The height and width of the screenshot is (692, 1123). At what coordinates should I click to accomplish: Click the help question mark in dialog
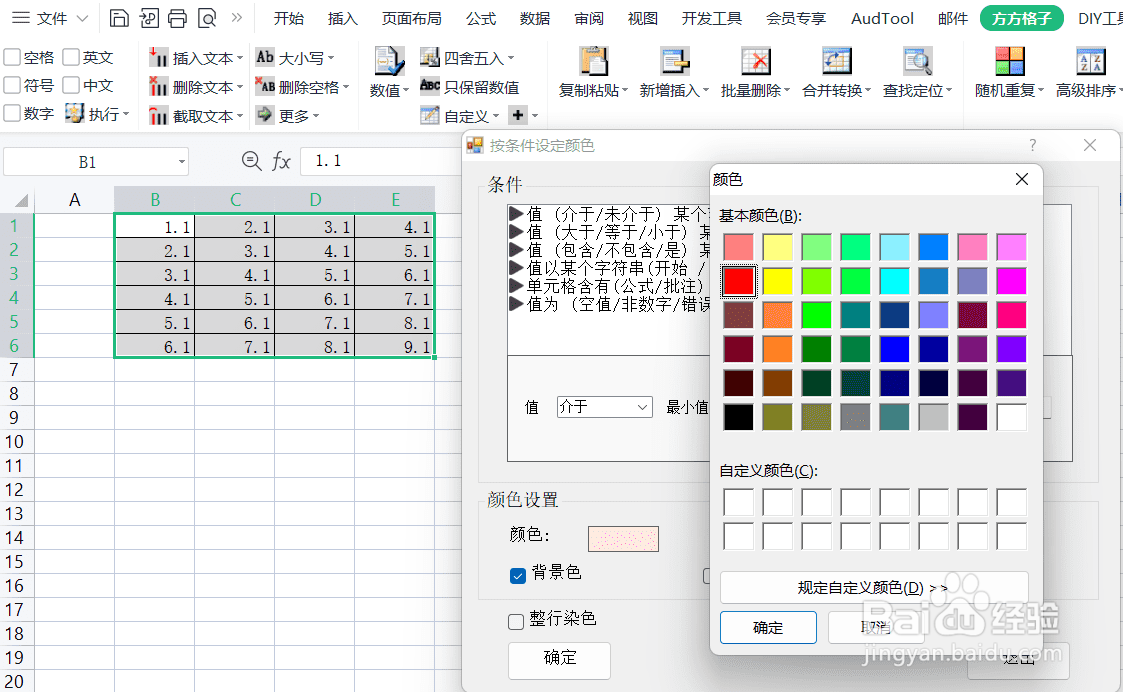click(1032, 145)
